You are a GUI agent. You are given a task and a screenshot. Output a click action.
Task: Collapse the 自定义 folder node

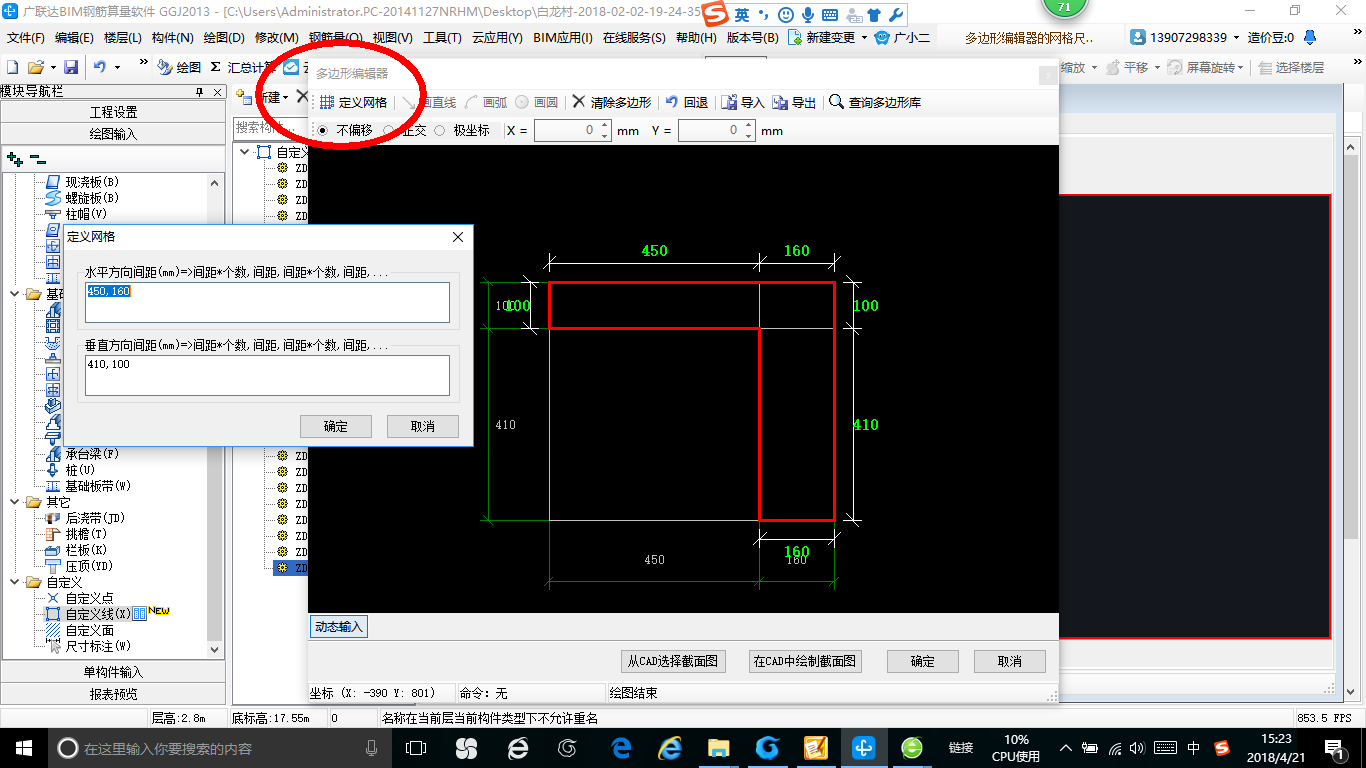coord(15,582)
